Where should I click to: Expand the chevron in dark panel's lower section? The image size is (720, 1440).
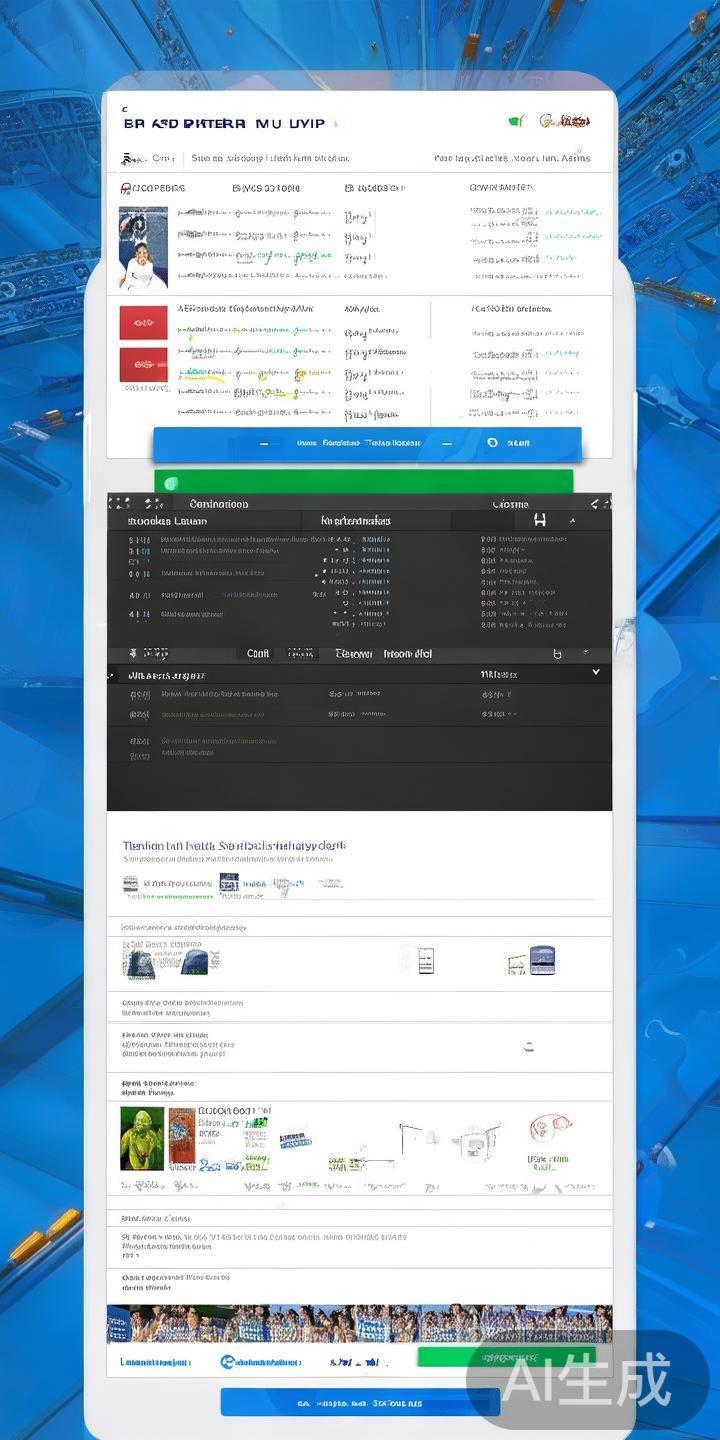pos(596,673)
